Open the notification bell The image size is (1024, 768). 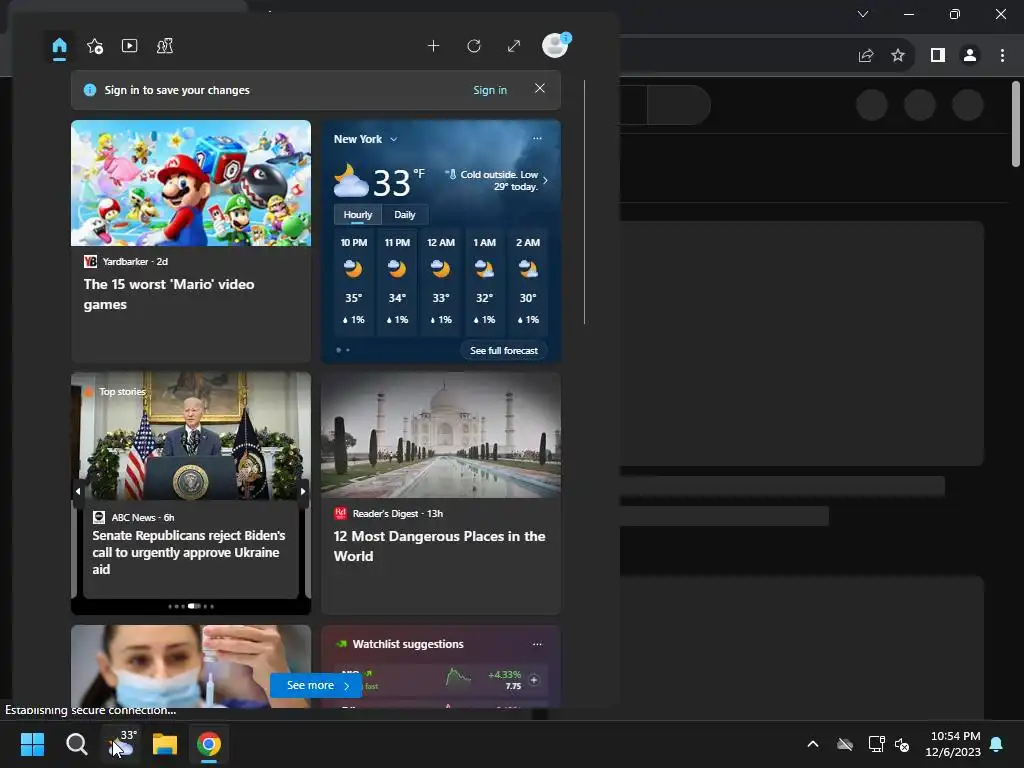pyautogui.click(x=997, y=744)
